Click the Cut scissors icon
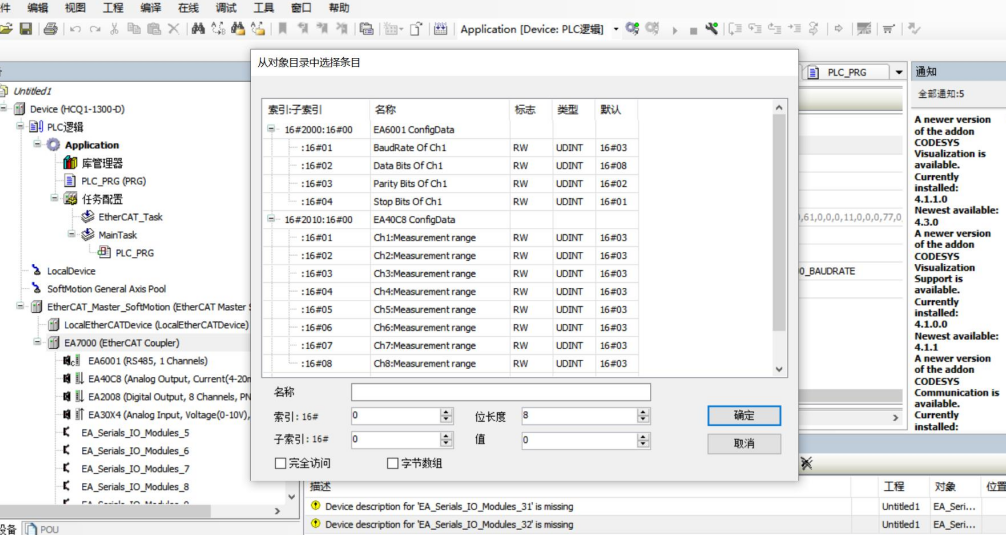Image resolution: width=1006 pixels, height=535 pixels. point(114,29)
